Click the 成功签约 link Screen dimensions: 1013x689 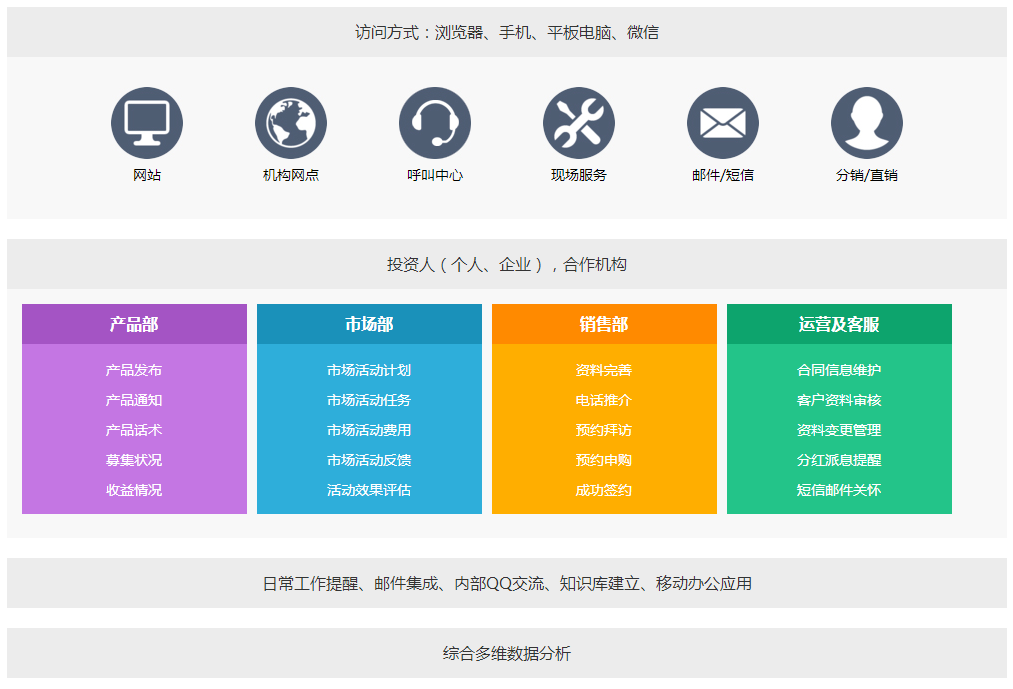pyautogui.click(x=604, y=490)
